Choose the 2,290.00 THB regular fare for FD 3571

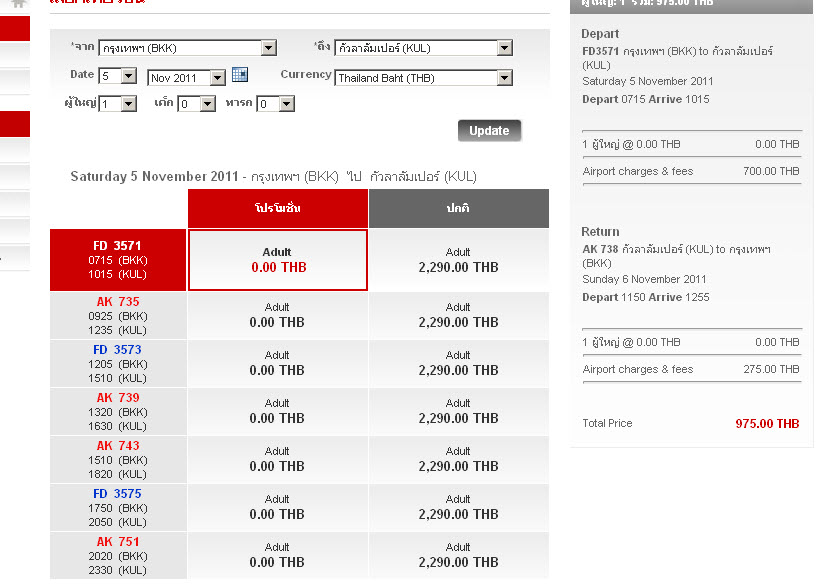click(459, 260)
